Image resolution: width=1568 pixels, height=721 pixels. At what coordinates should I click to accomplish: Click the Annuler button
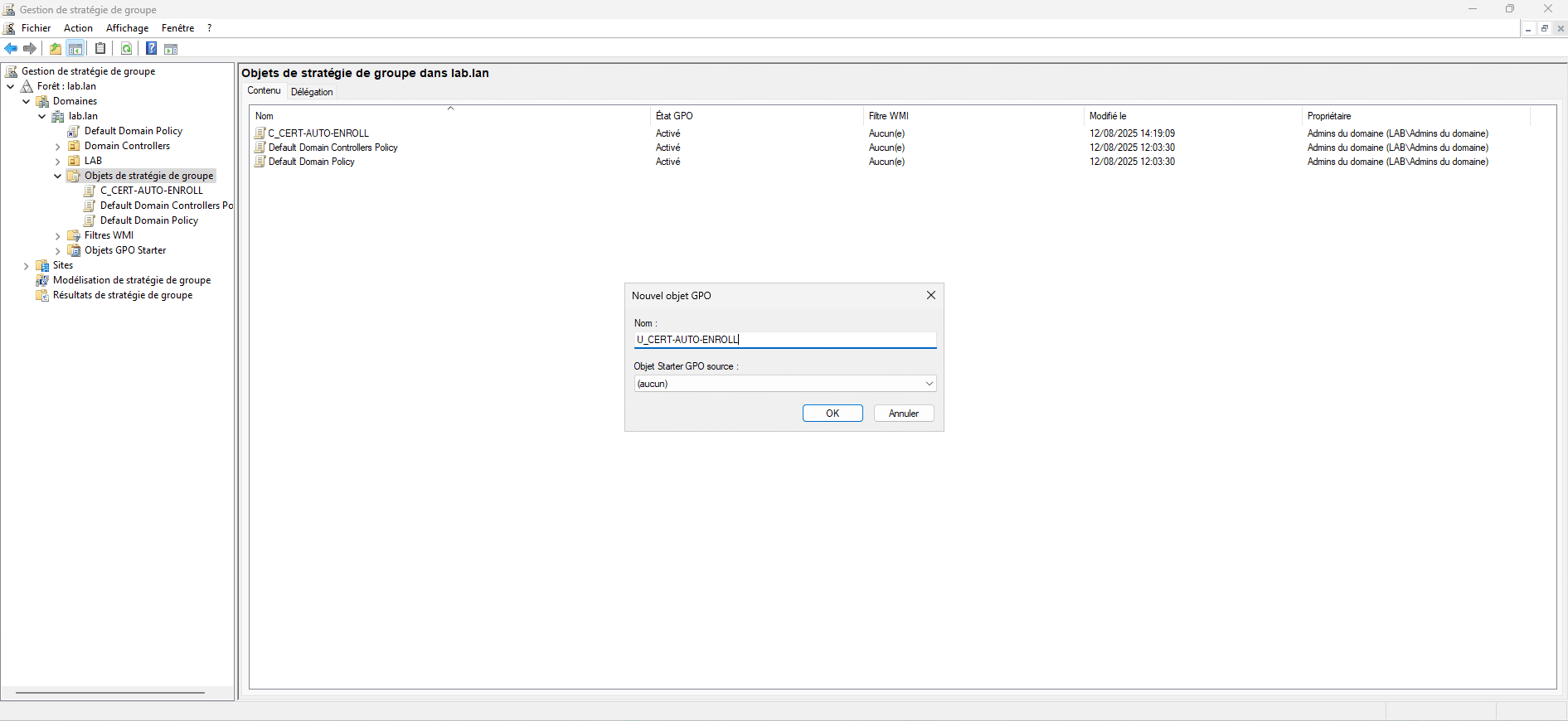903,414
